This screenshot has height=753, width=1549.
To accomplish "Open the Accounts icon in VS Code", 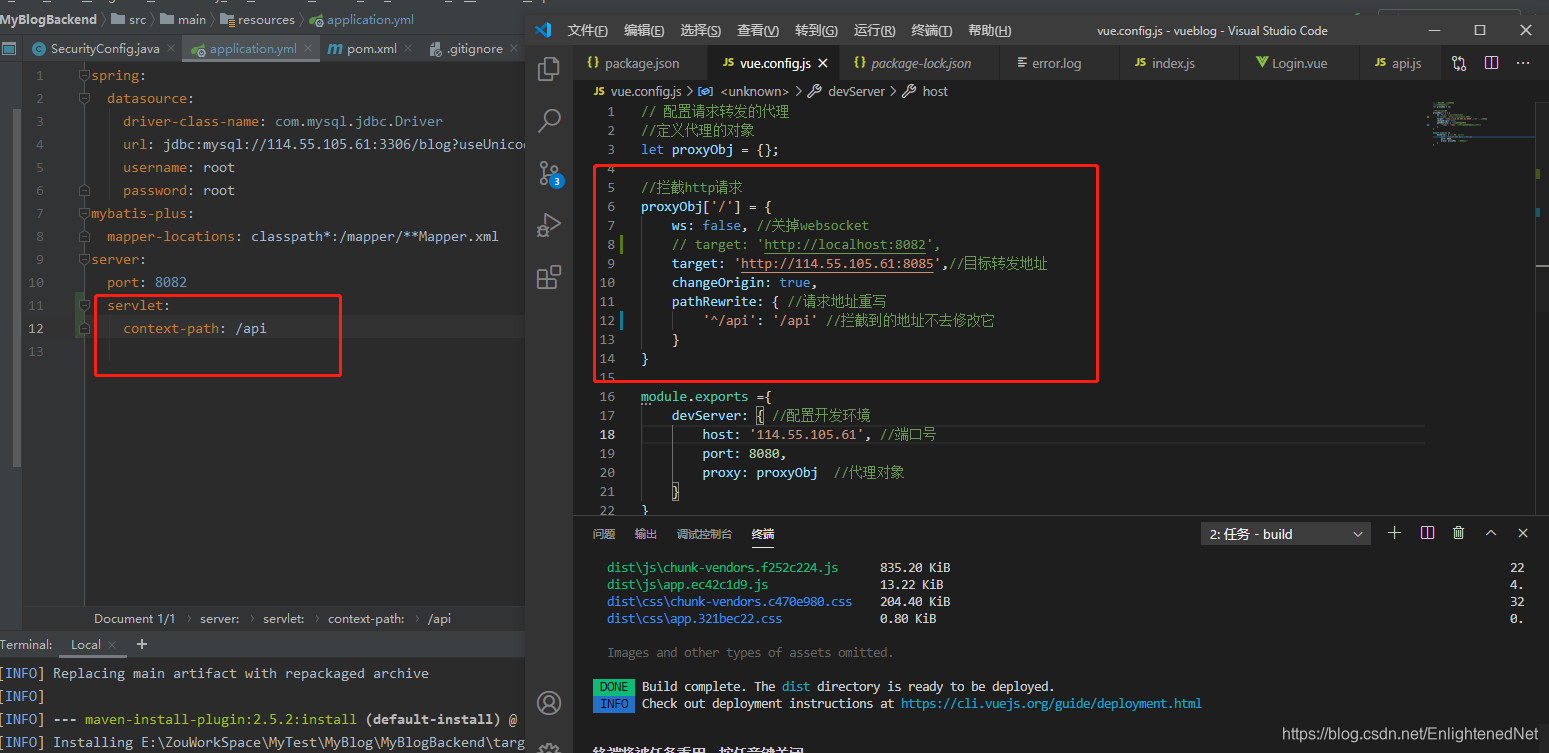I will 549,703.
